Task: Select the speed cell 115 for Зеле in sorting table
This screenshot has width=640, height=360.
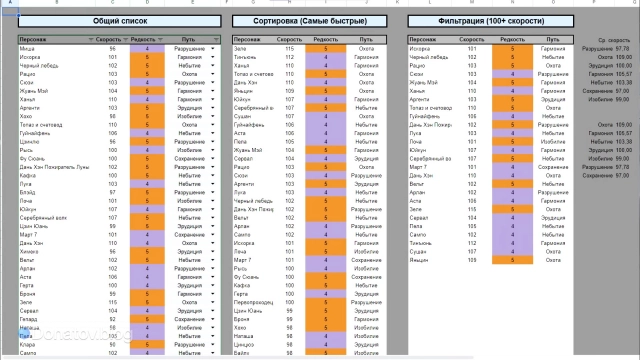Action: coord(289,49)
